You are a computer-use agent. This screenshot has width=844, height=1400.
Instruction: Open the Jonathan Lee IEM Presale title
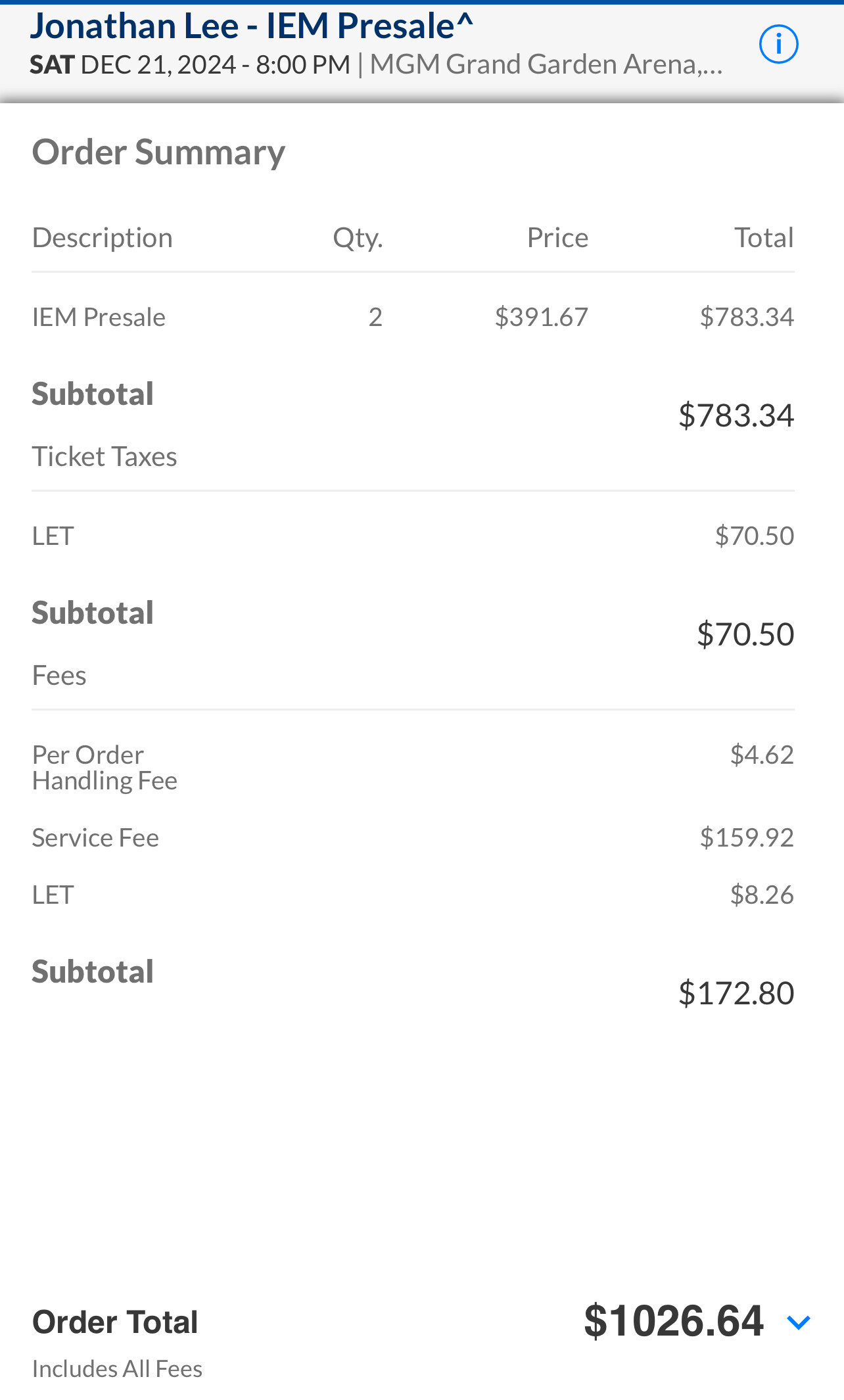(x=251, y=26)
